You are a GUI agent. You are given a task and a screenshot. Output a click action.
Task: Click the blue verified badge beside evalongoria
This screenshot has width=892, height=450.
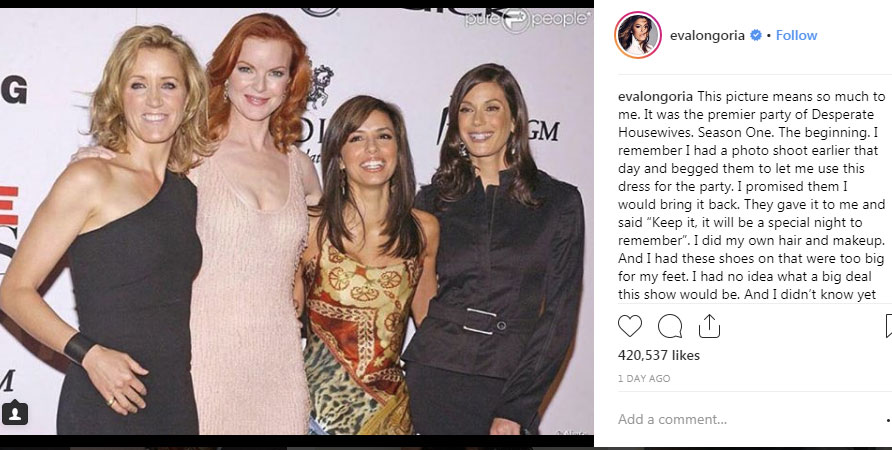coord(755,35)
